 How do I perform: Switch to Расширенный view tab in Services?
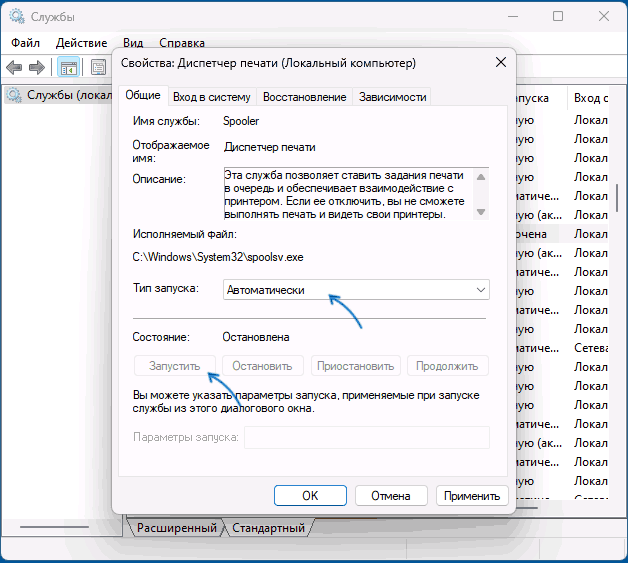point(177,528)
